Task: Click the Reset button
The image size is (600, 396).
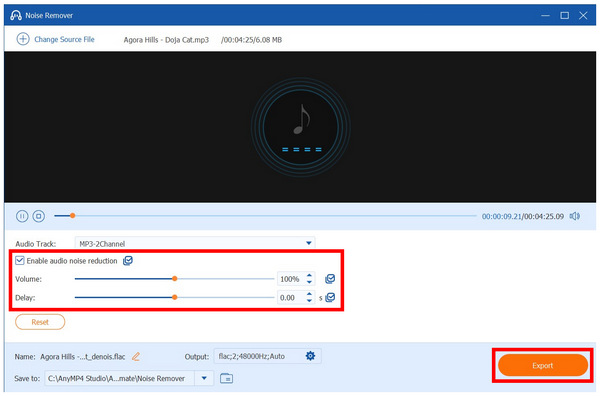Action: pyautogui.click(x=40, y=322)
